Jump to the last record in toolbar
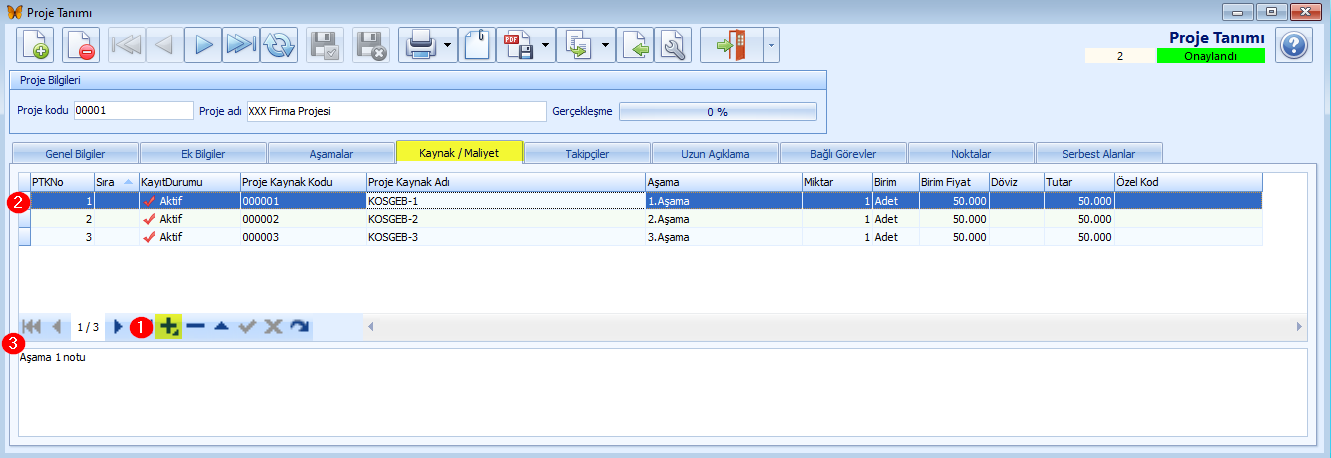This screenshot has width=1331, height=458. pos(240,45)
